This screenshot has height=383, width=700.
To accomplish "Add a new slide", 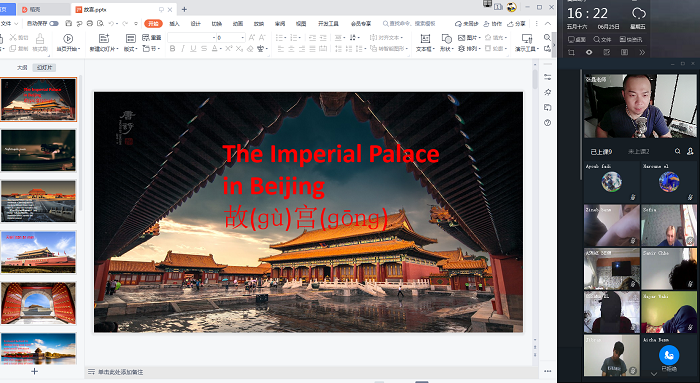I will click(104, 42).
